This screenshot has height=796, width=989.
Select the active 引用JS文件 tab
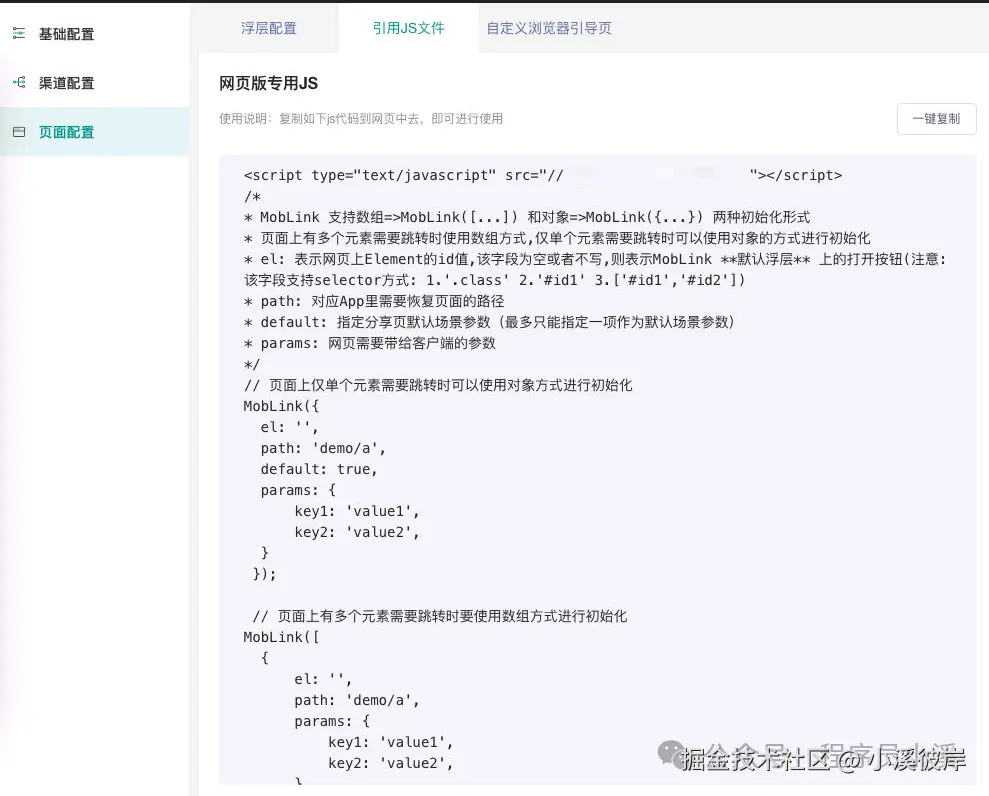click(x=408, y=29)
